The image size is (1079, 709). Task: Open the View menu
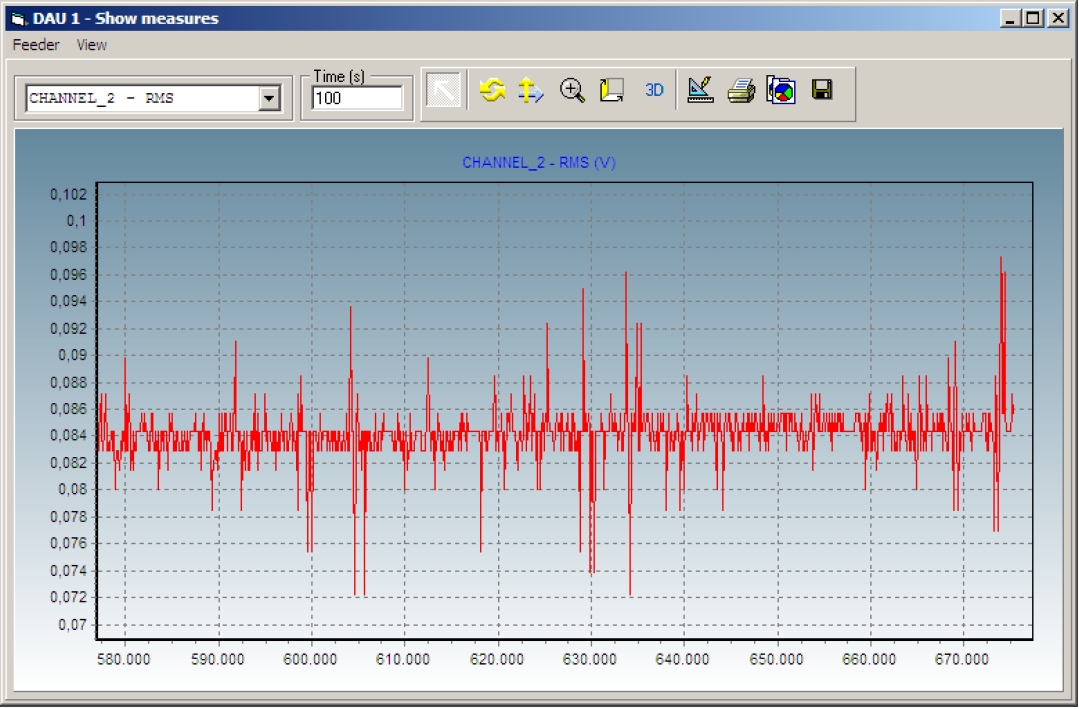pyautogui.click(x=92, y=45)
